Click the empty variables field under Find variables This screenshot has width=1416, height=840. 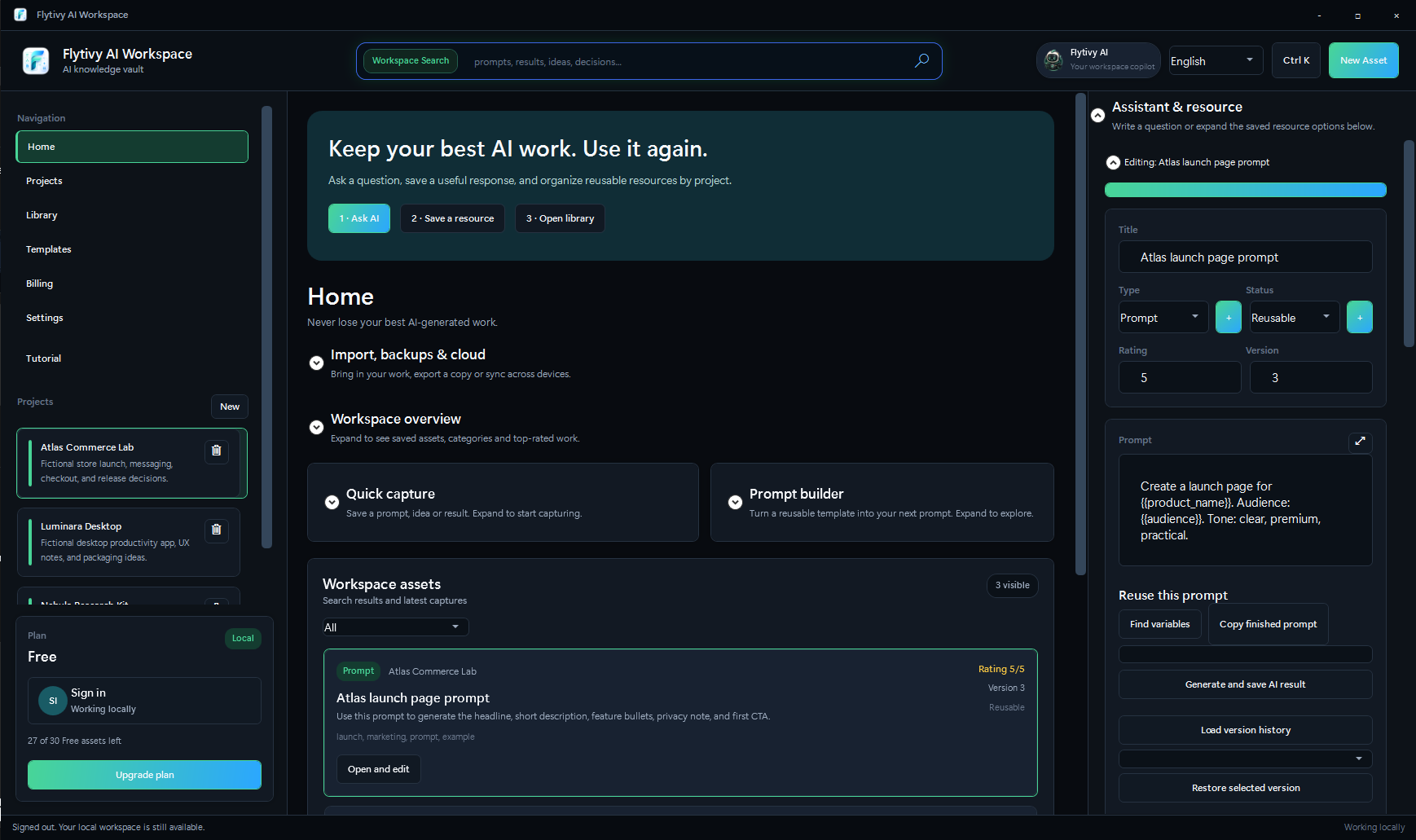tap(1245, 654)
